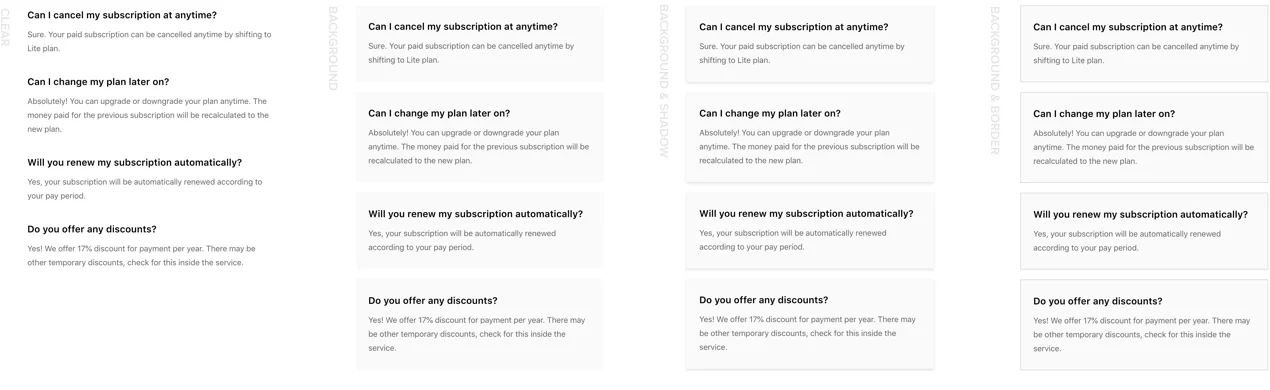Select change plan card with shadow
Screen dimensions: 1270x390
(x=809, y=138)
